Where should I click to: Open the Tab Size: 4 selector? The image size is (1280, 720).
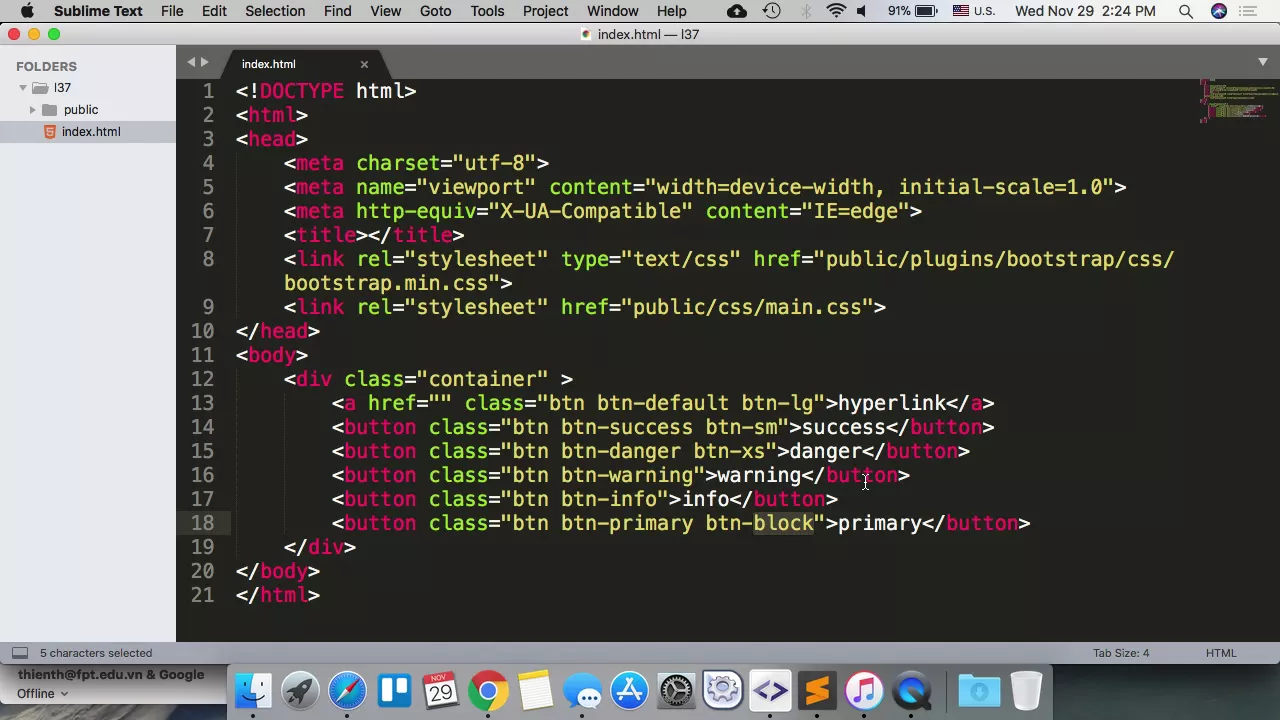[1121, 653]
